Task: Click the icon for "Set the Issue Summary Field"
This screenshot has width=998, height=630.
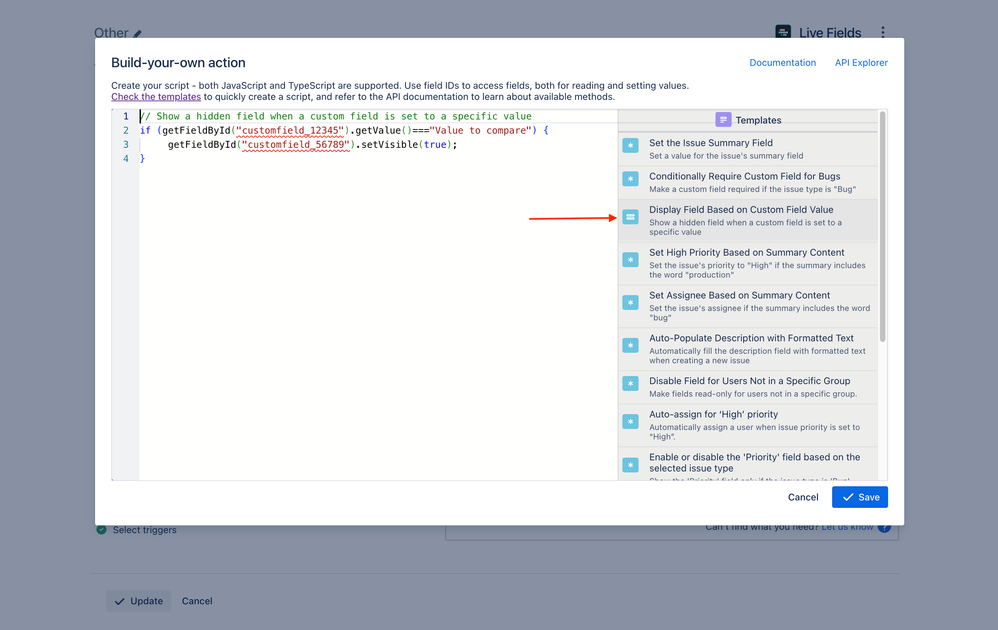Action: pyautogui.click(x=630, y=146)
